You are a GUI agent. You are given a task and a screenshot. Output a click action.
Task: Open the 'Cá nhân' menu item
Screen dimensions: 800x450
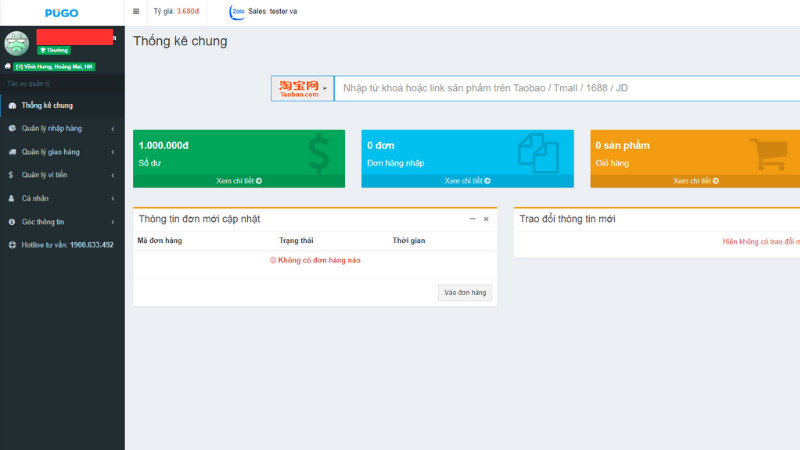[x=35, y=198]
